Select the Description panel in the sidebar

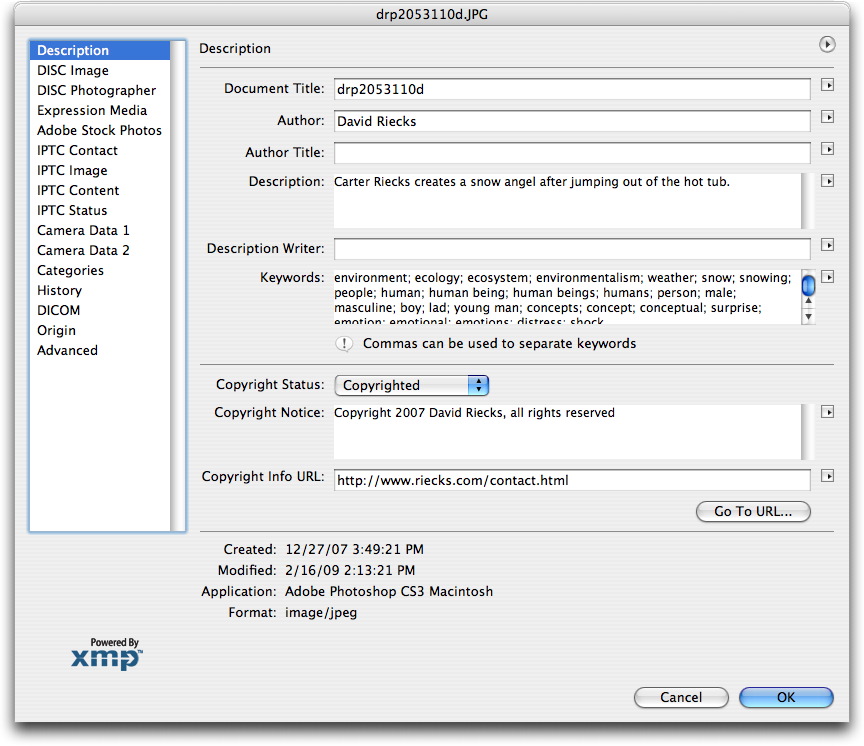pyautogui.click(x=100, y=50)
